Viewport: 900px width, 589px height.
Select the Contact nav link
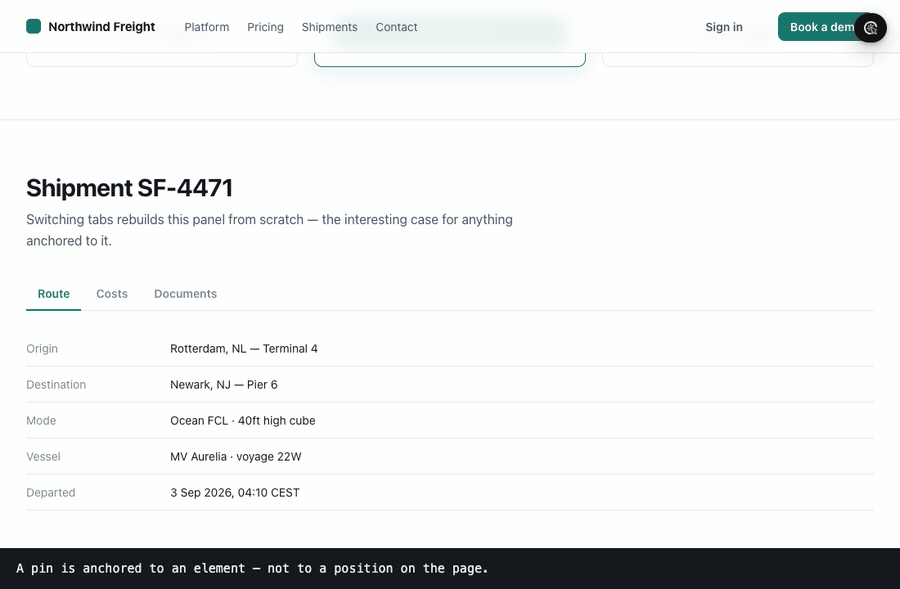pos(396,27)
